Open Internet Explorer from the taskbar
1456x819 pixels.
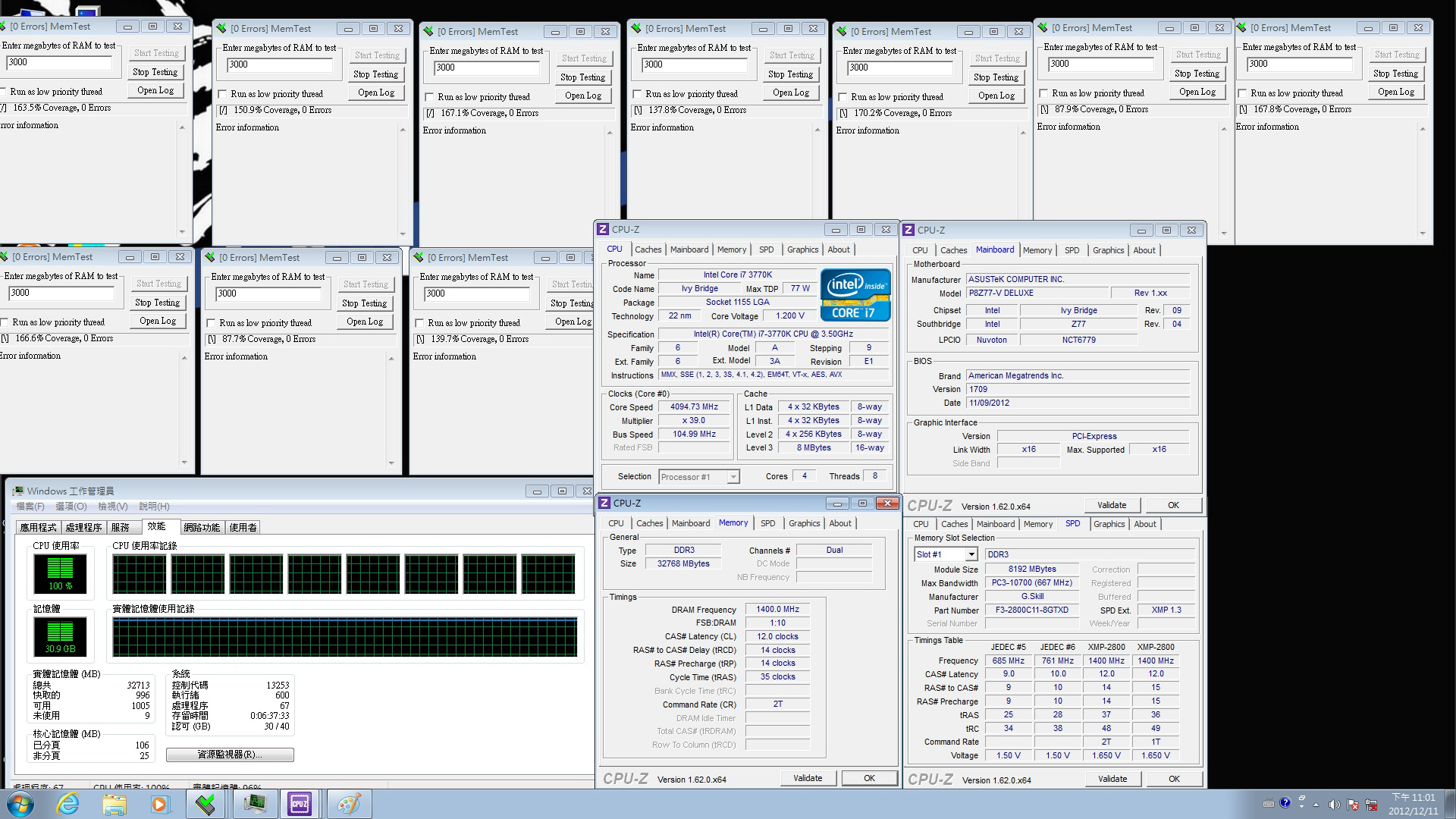tap(68, 804)
